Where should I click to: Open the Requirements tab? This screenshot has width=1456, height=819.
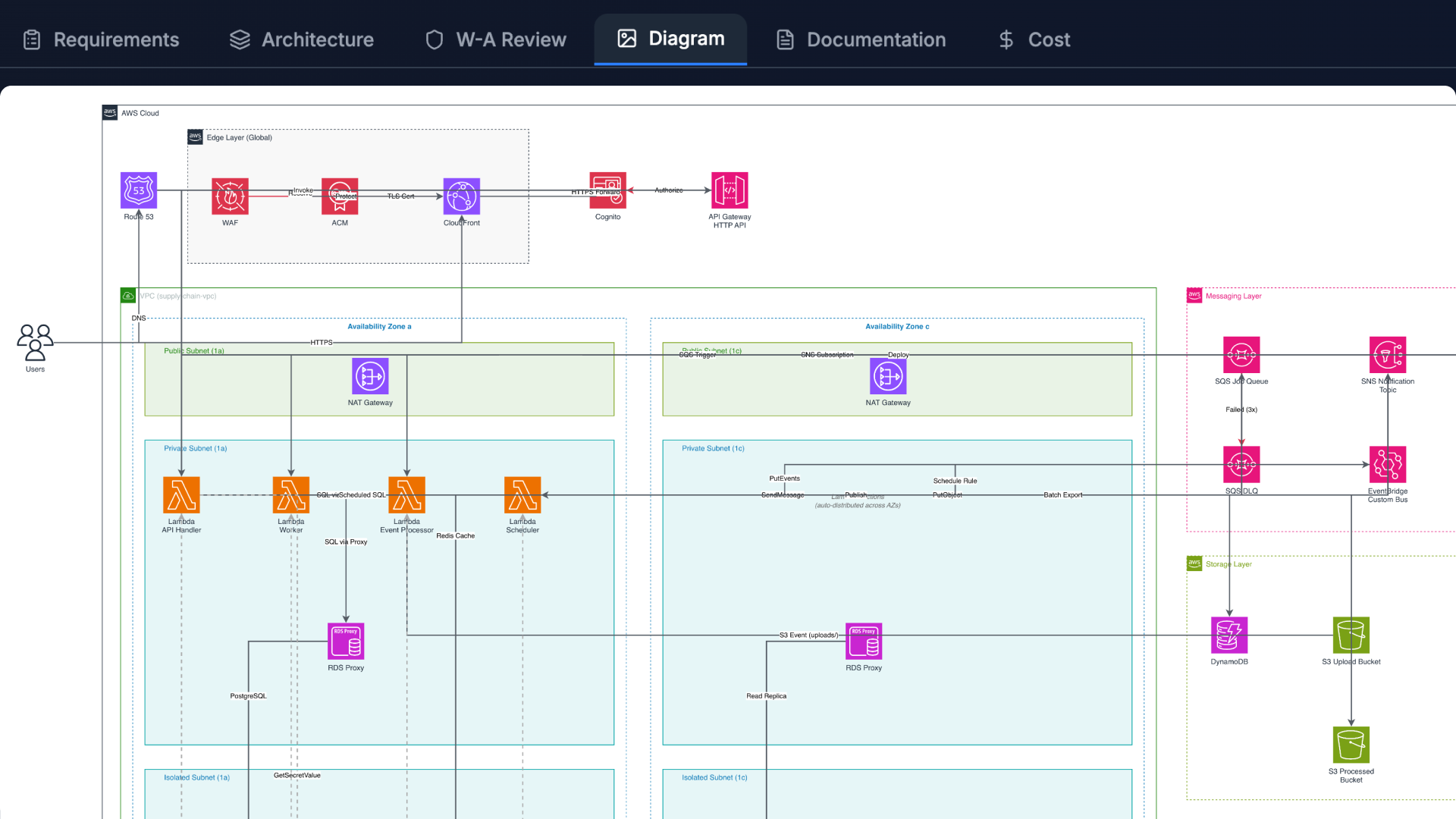click(x=102, y=39)
